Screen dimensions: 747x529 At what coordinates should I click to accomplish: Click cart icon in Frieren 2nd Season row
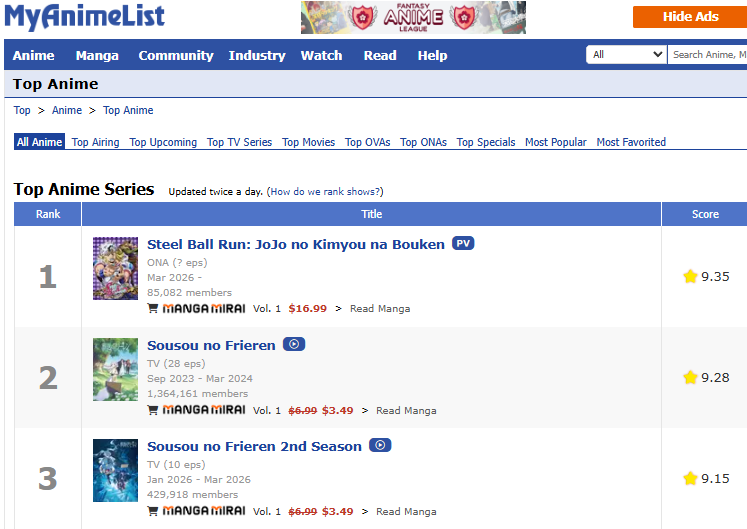152,511
